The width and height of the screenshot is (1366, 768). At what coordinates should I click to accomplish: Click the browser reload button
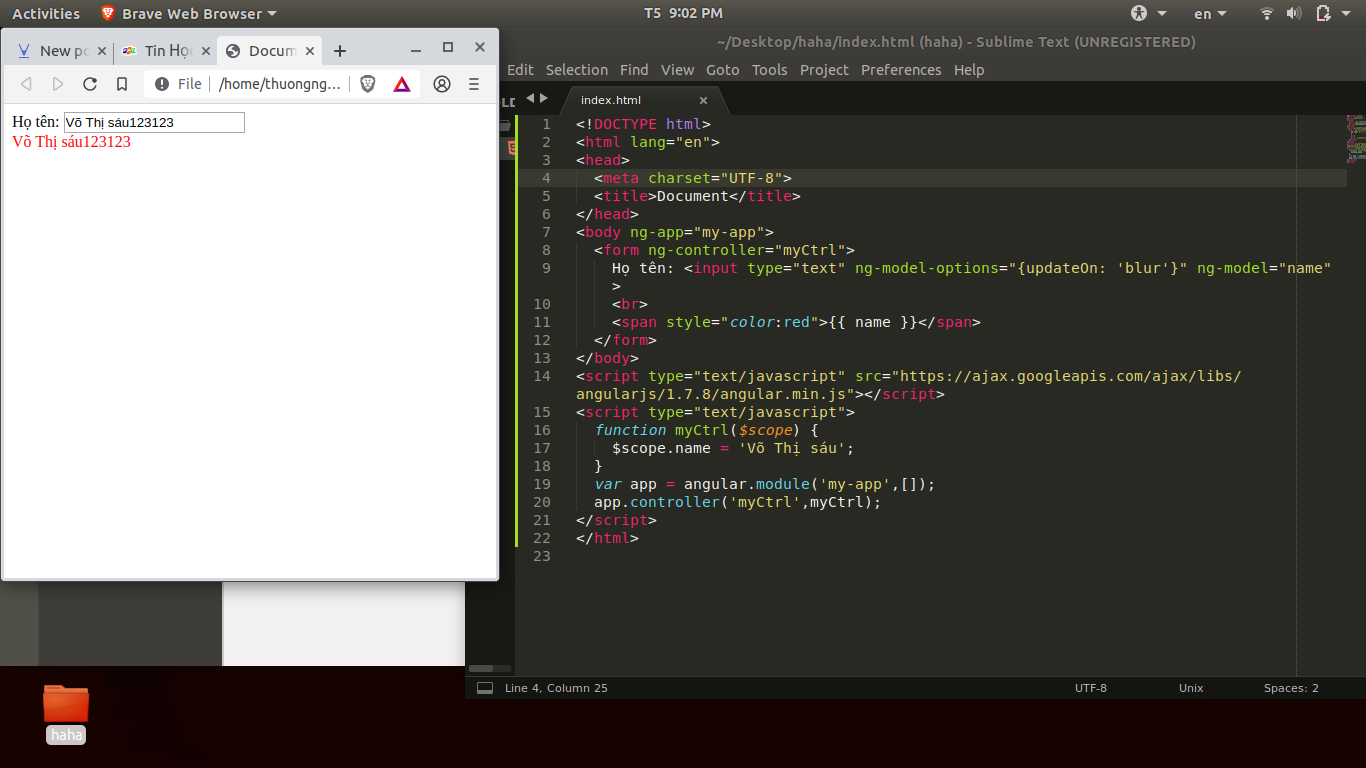(90, 84)
